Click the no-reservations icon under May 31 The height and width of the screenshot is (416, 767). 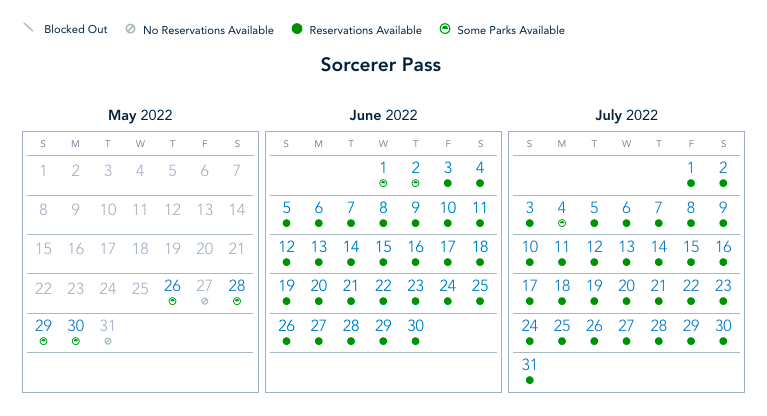108,341
